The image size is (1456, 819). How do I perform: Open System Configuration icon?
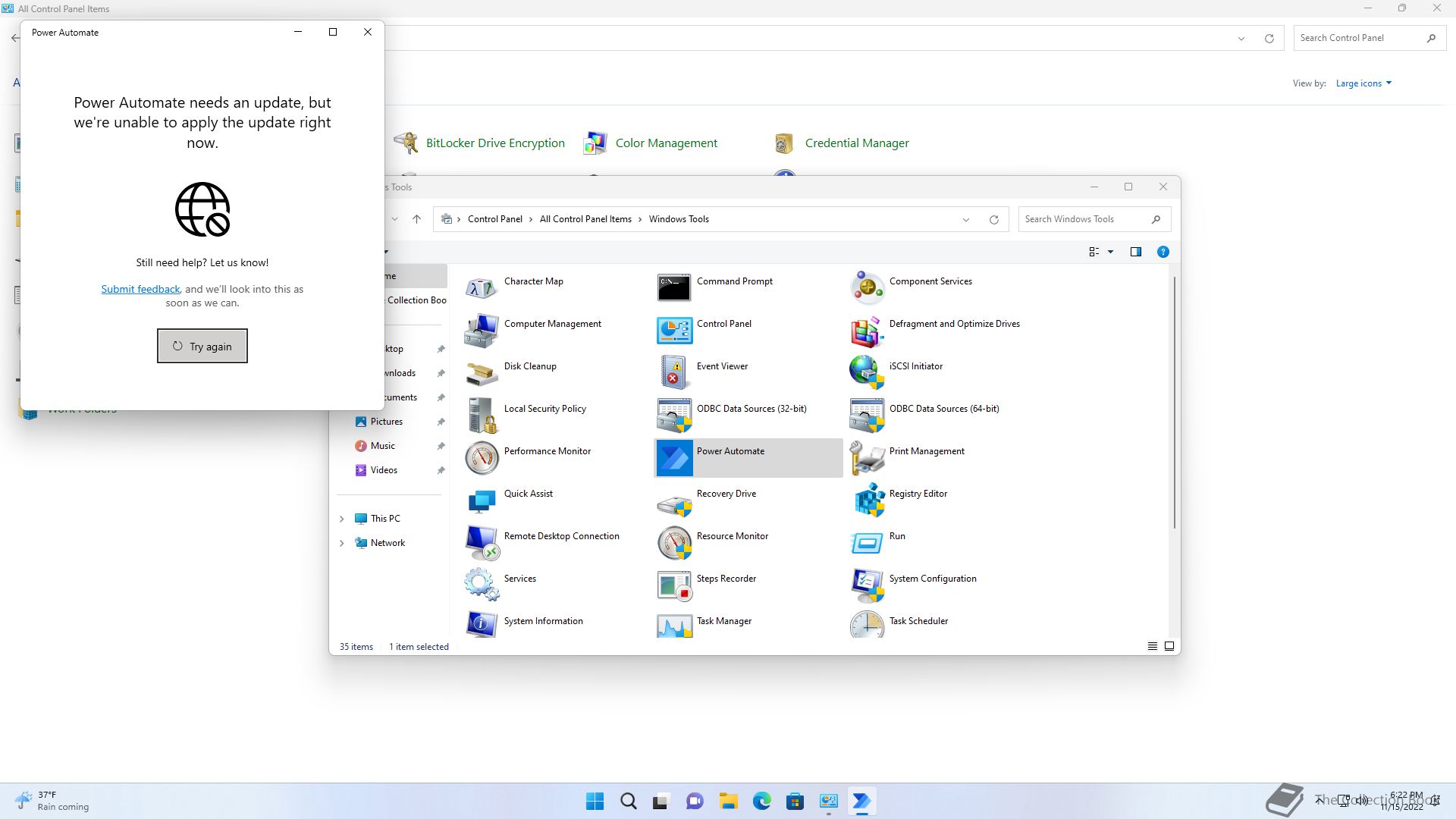[x=867, y=585]
